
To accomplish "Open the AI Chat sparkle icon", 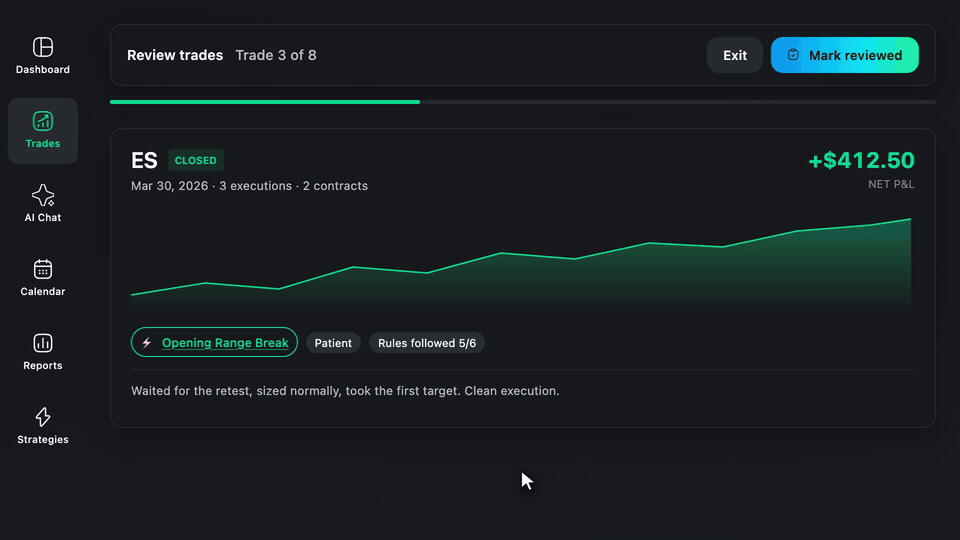I will click(43, 195).
